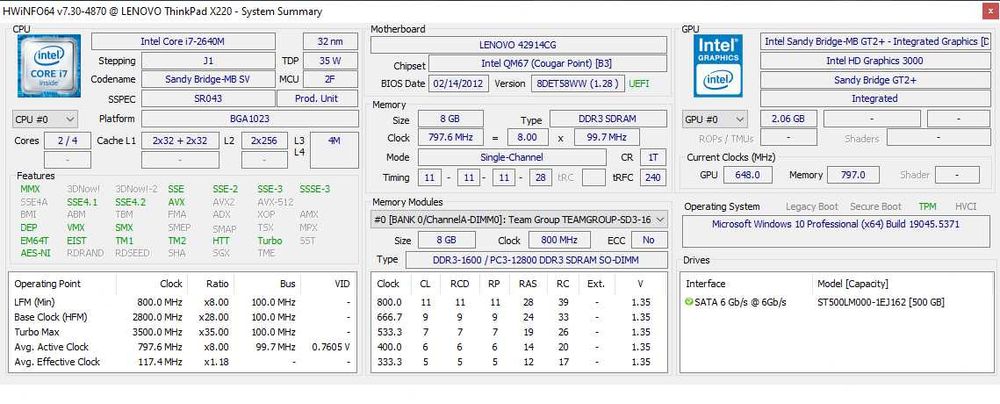The image size is (1000, 404).
Task: Click the GPU memory 2.06 GB field
Action: coord(788,119)
